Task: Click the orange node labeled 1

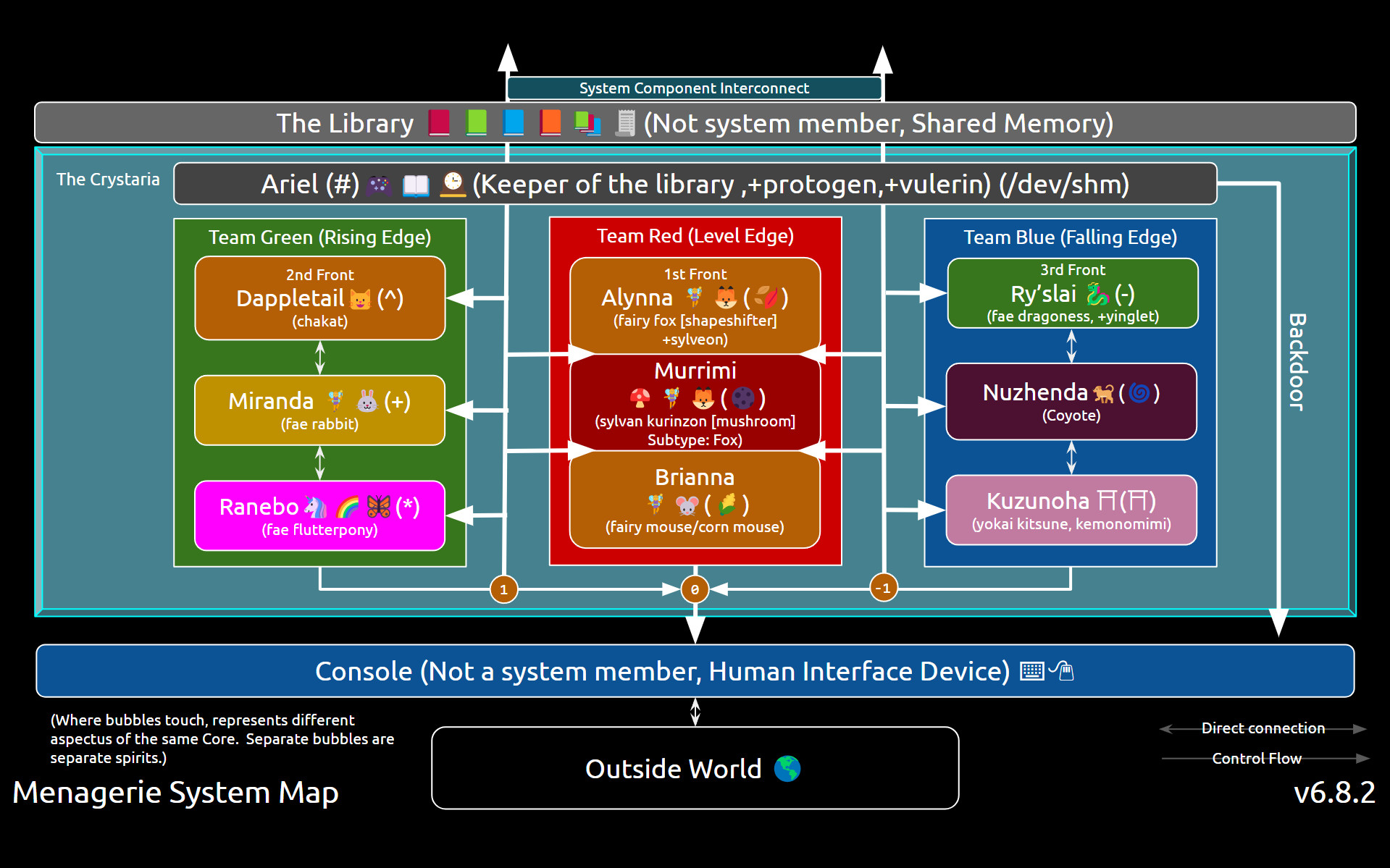Action: pos(504,589)
